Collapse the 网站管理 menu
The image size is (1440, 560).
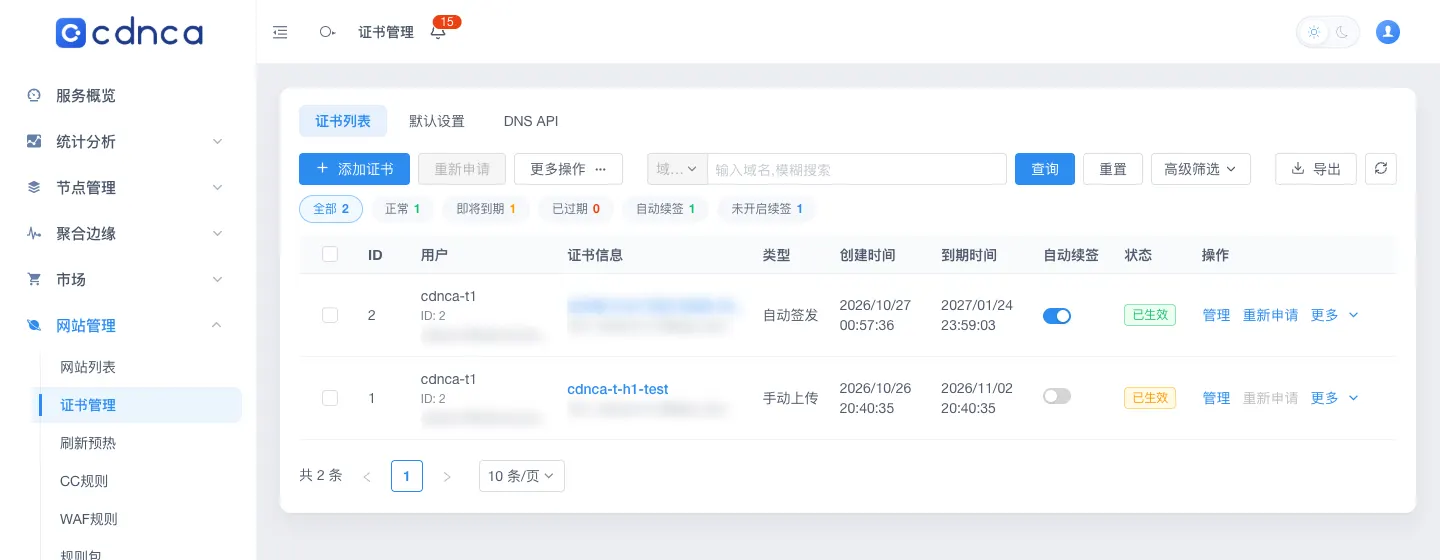128,326
